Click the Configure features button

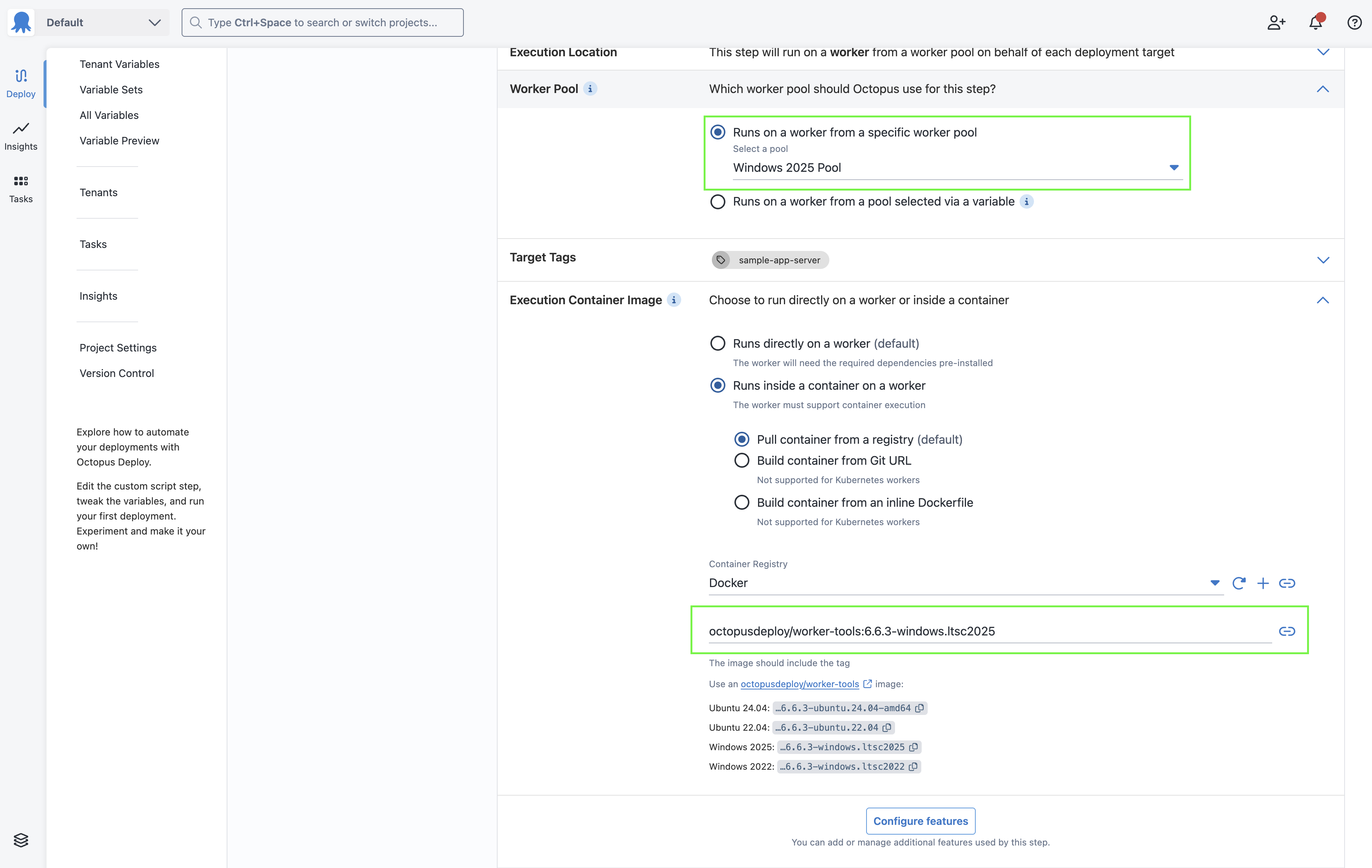point(921,821)
